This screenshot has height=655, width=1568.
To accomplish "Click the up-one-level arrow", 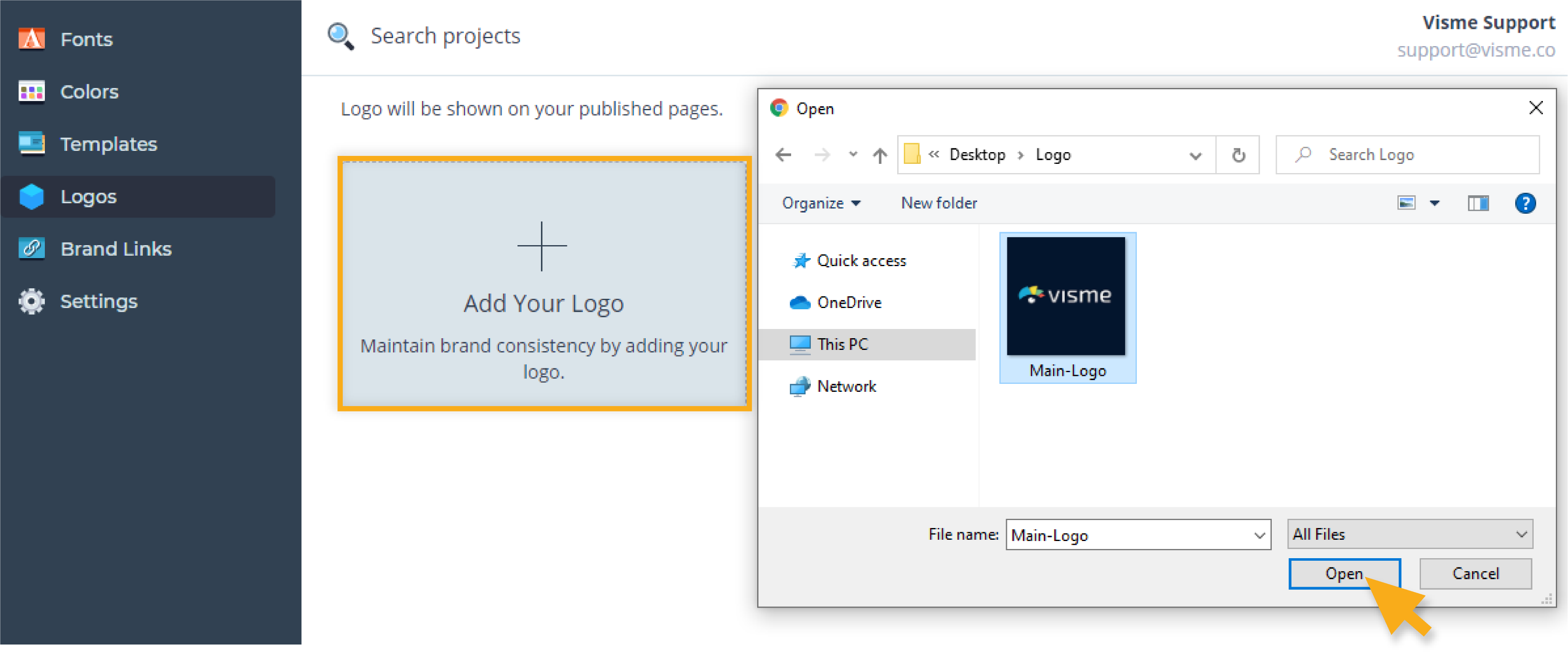I will pos(880,155).
